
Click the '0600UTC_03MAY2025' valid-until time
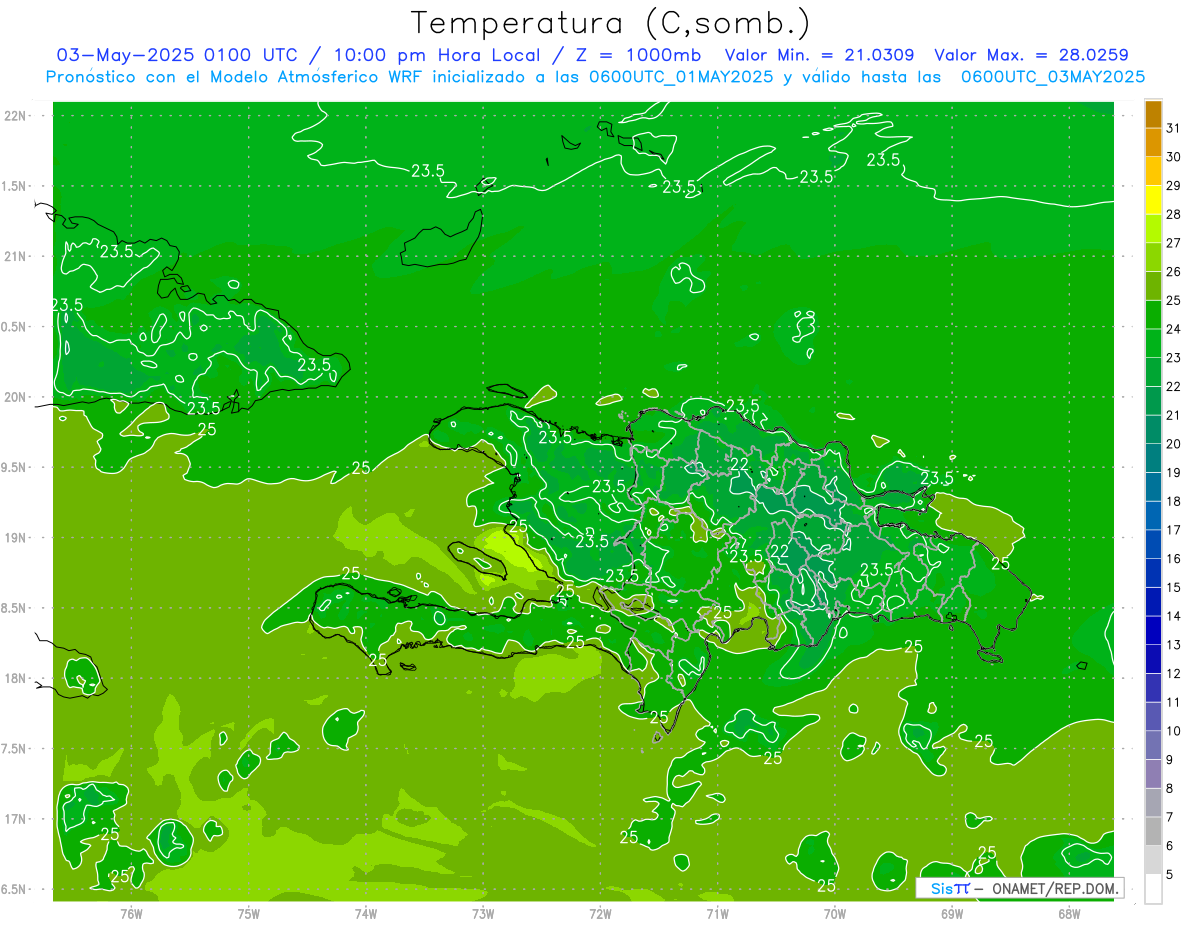[1053, 76]
